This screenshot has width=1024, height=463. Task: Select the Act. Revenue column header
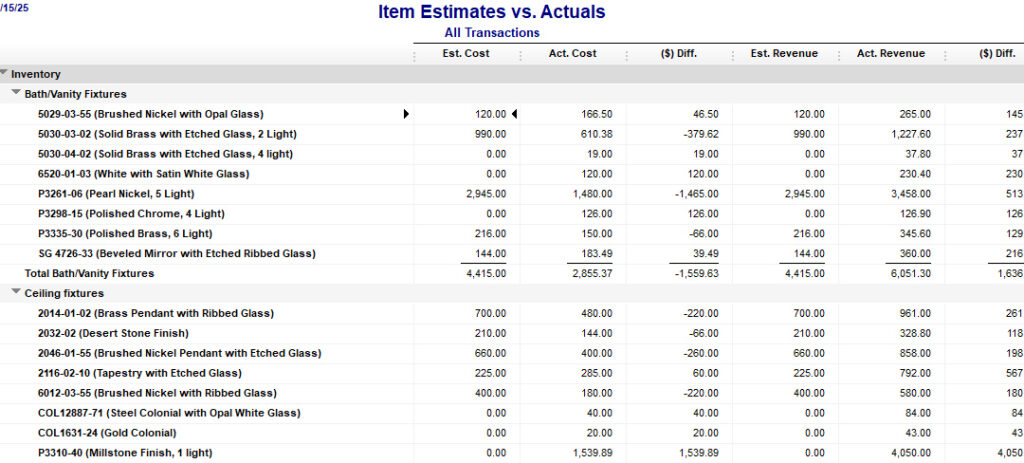point(891,54)
